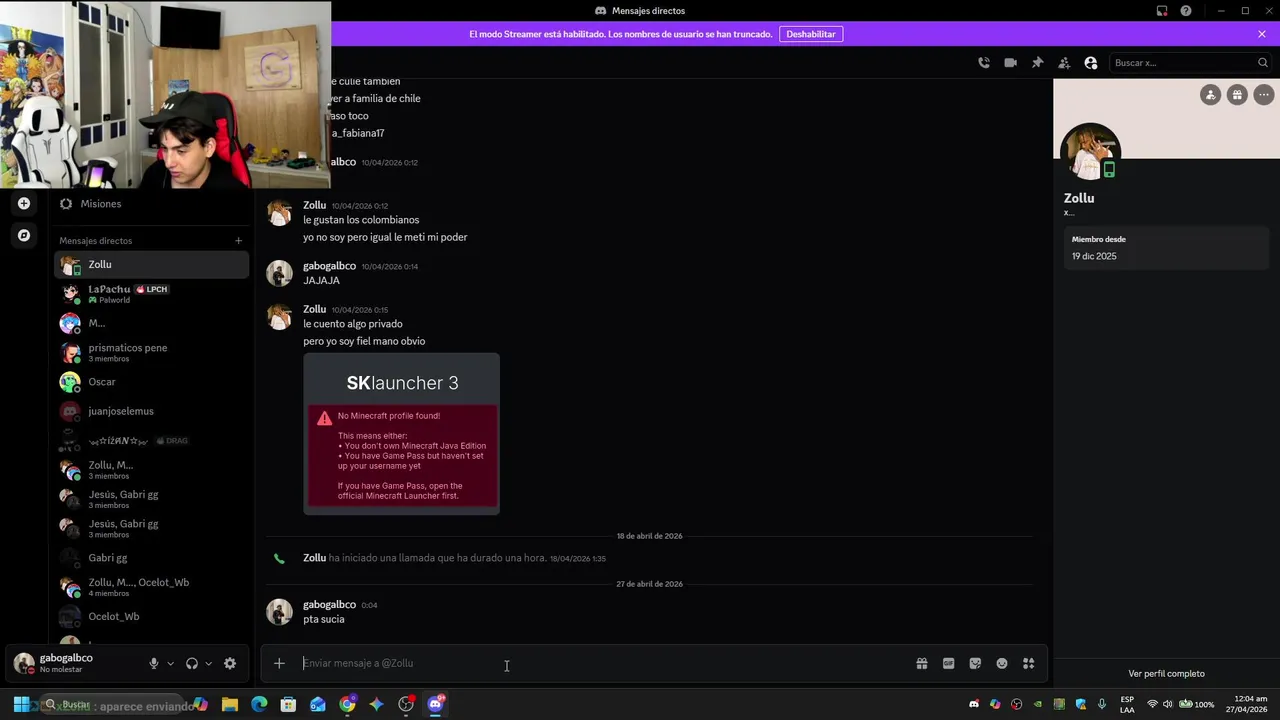
Task: Open the sticker picker
Action: (x=975, y=663)
